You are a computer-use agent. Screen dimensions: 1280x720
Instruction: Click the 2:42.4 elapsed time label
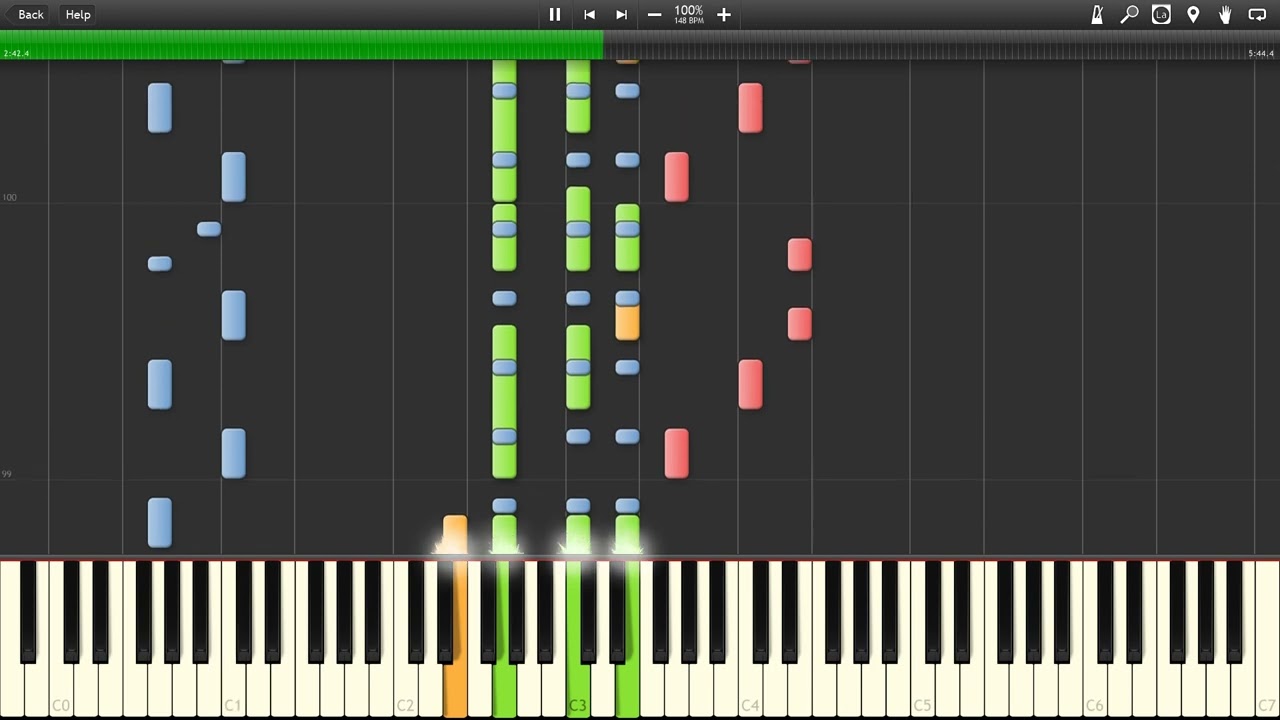tap(16, 54)
